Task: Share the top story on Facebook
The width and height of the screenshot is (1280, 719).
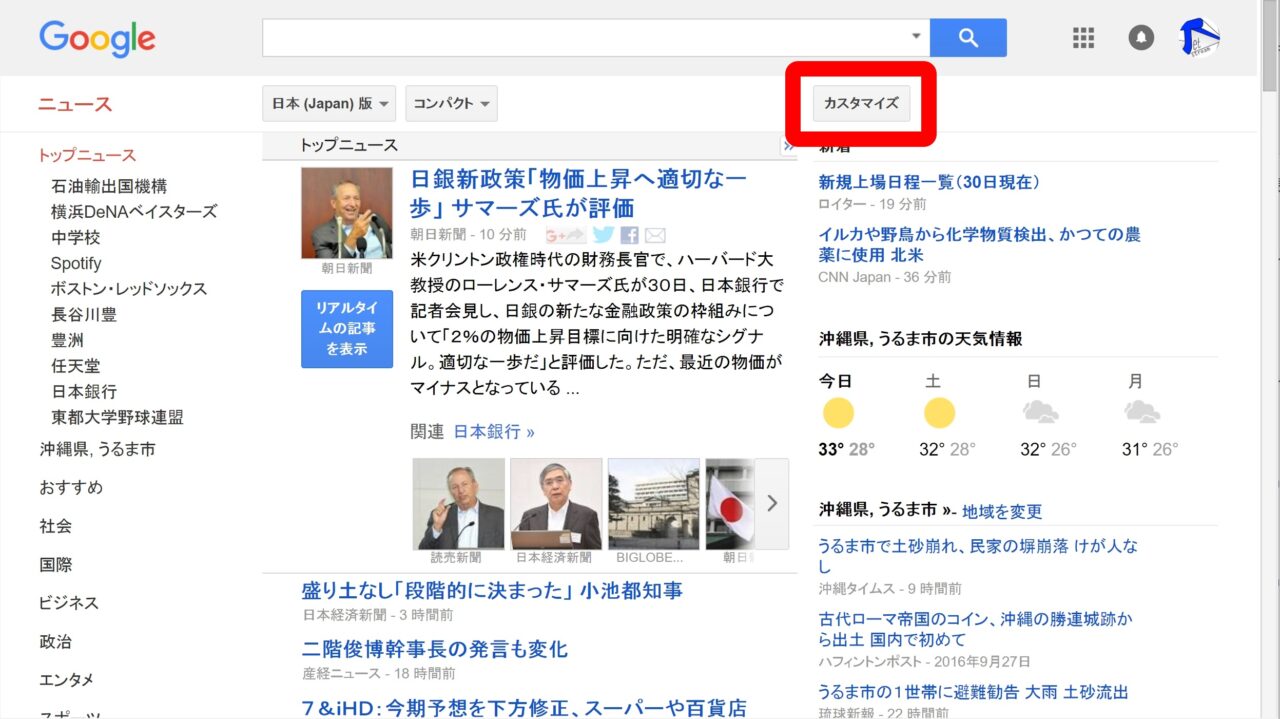Action: 629,235
